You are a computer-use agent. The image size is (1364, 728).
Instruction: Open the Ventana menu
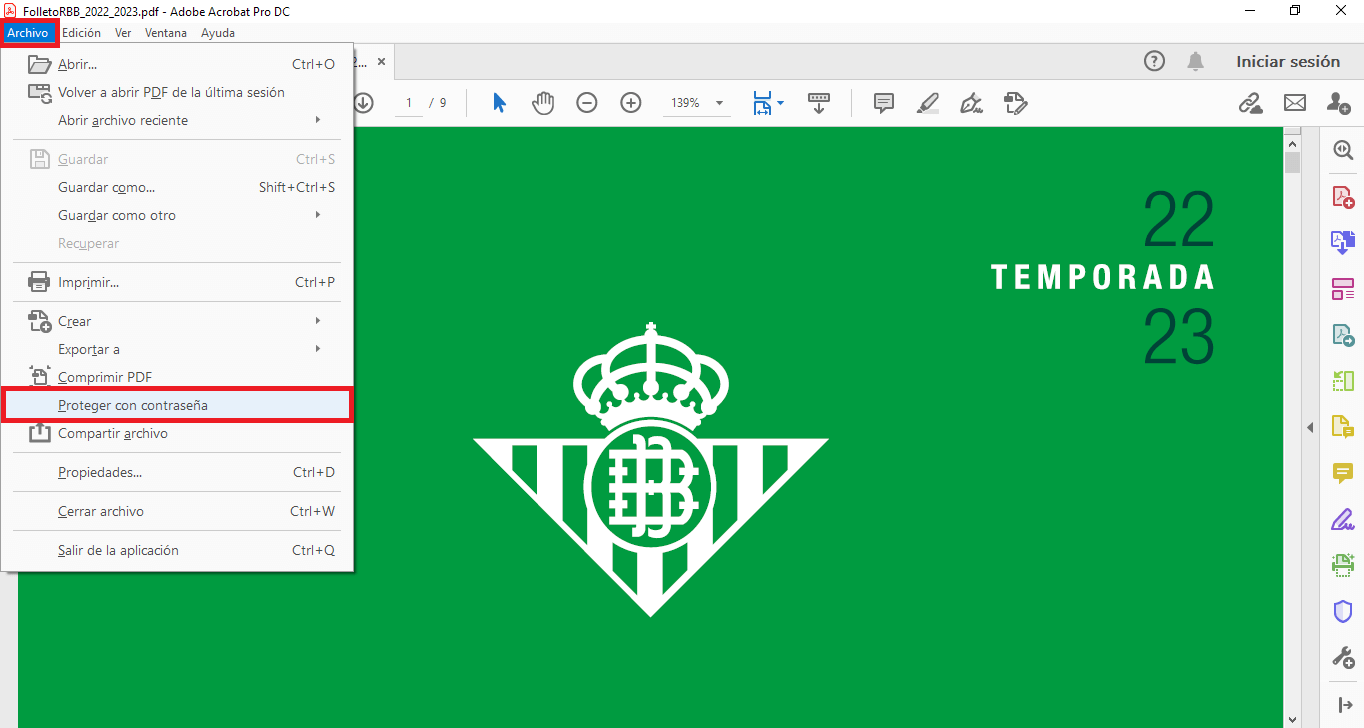tap(166, 33)
